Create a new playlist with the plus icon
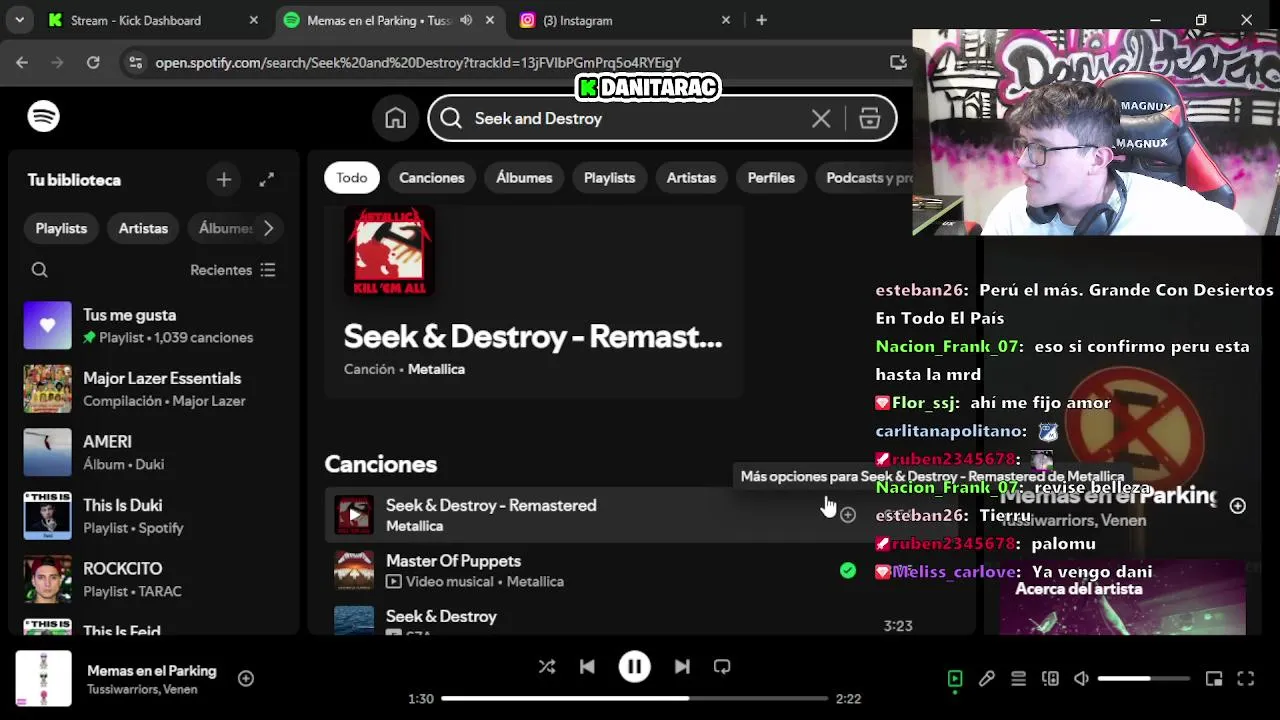Viewport: 1280px width, 720px height. (224, 180)
